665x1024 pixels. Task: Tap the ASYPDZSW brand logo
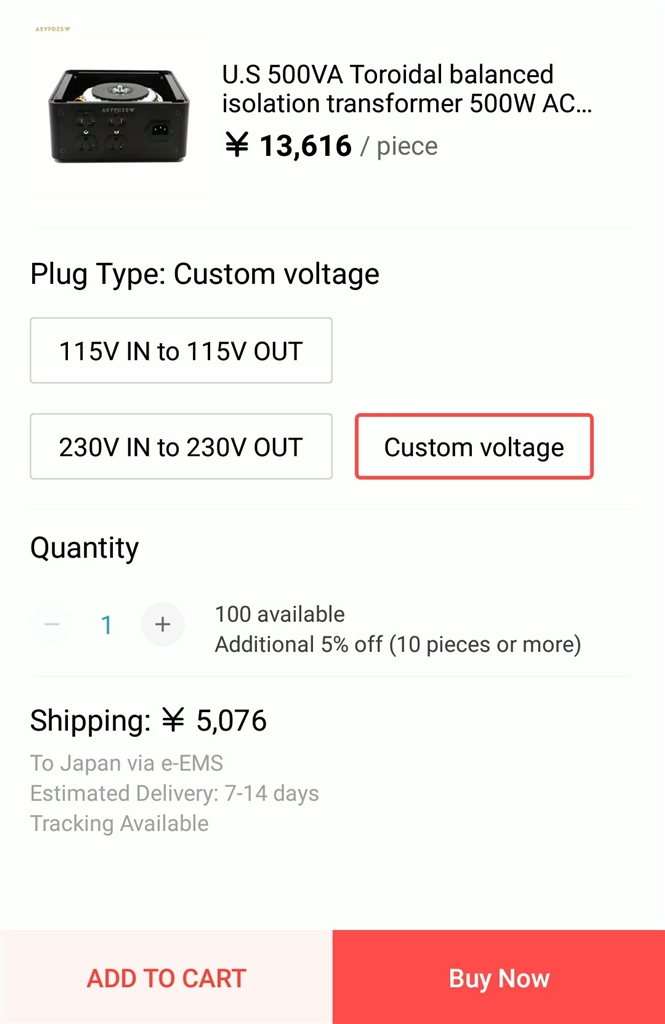coord(52,29)
